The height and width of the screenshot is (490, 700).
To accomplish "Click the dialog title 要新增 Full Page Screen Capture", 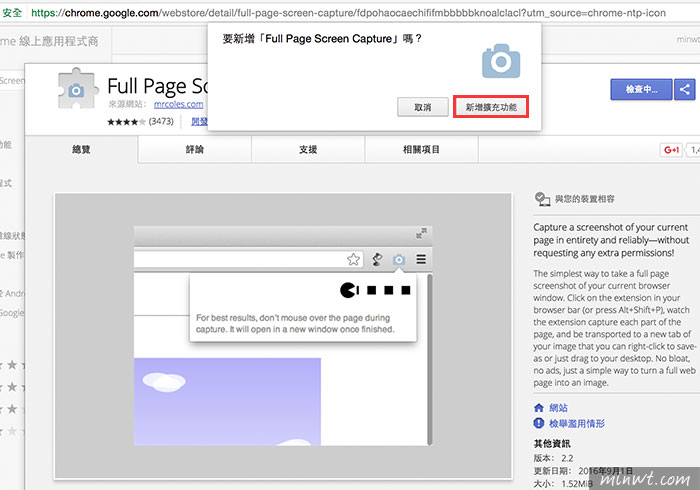I will (322, 39).
